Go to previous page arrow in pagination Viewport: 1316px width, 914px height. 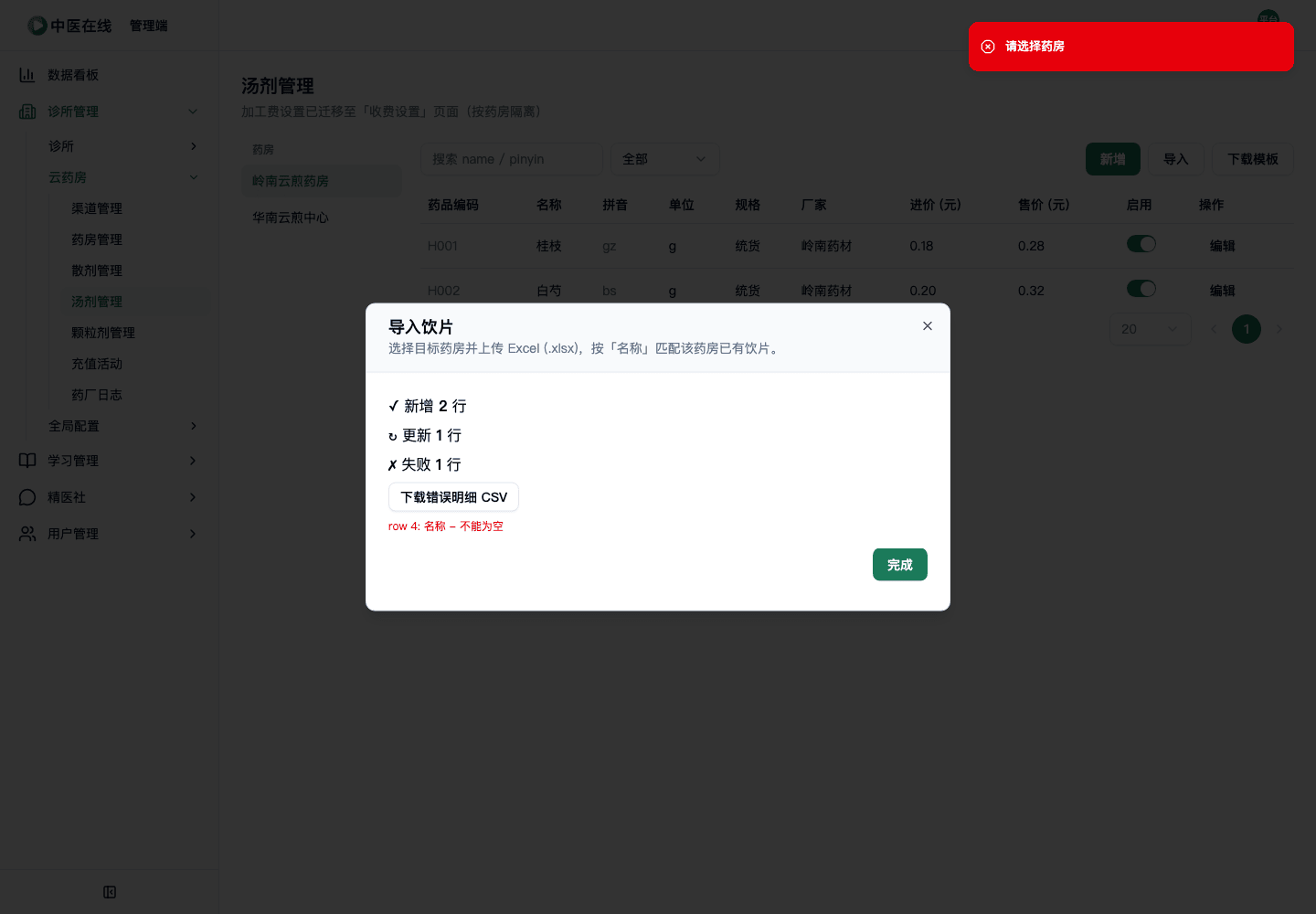[x=1214, y=329]
